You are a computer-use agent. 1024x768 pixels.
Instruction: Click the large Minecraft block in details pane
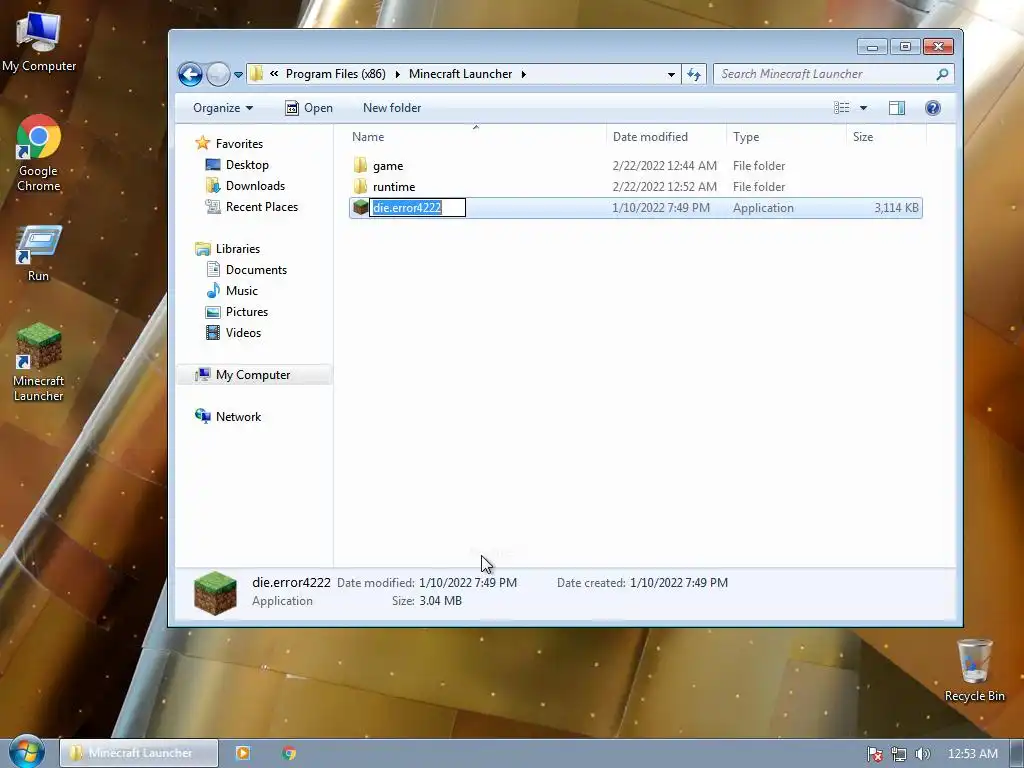tap(215, 593)
